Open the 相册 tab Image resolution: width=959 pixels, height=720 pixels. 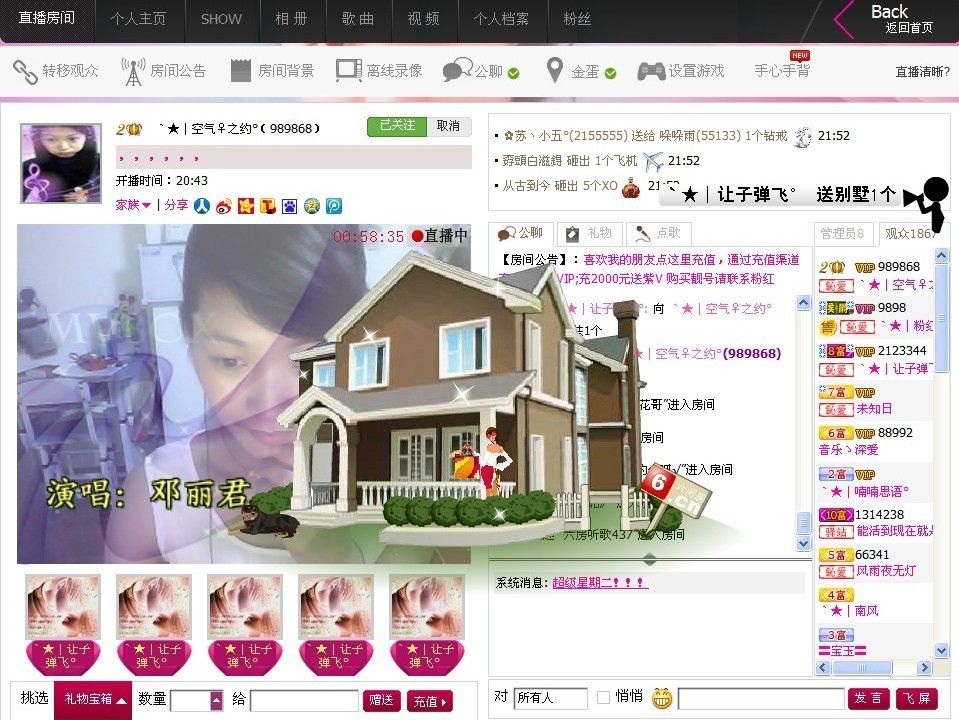click(x=292, y=19)
